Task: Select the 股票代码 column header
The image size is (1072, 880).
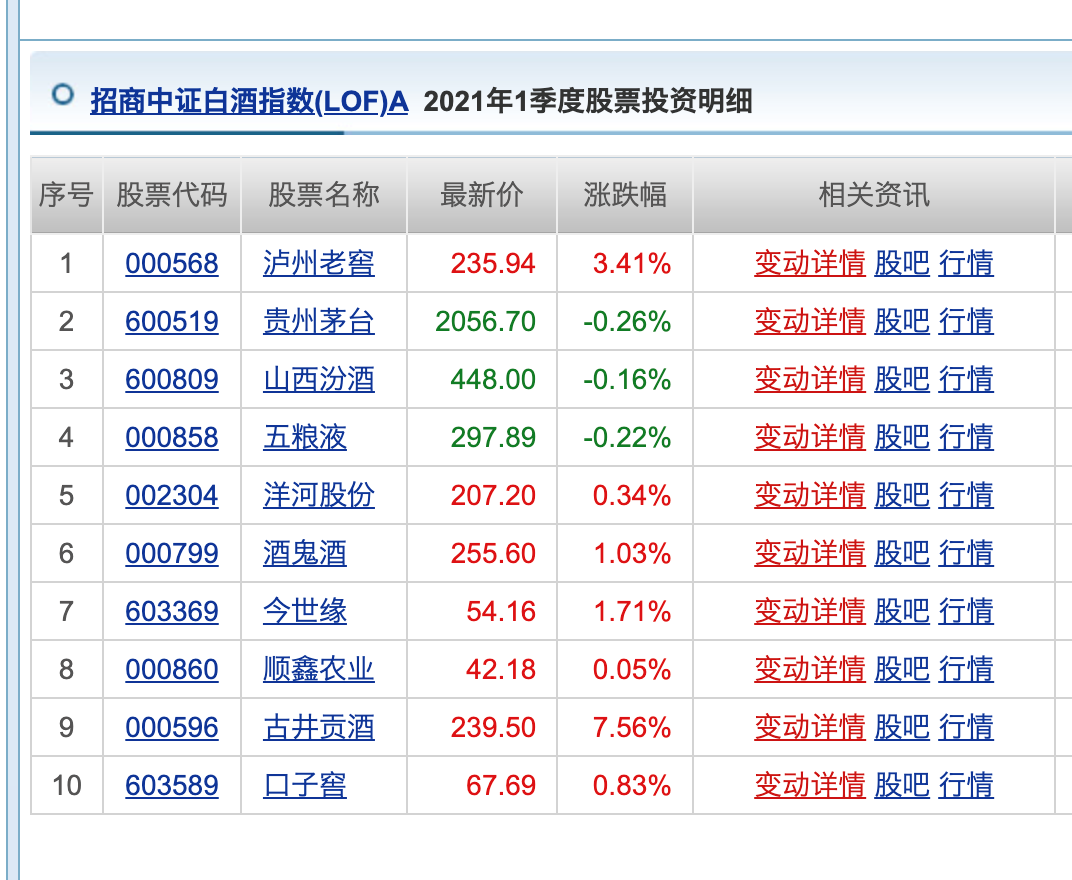Action: coord(172,195)
